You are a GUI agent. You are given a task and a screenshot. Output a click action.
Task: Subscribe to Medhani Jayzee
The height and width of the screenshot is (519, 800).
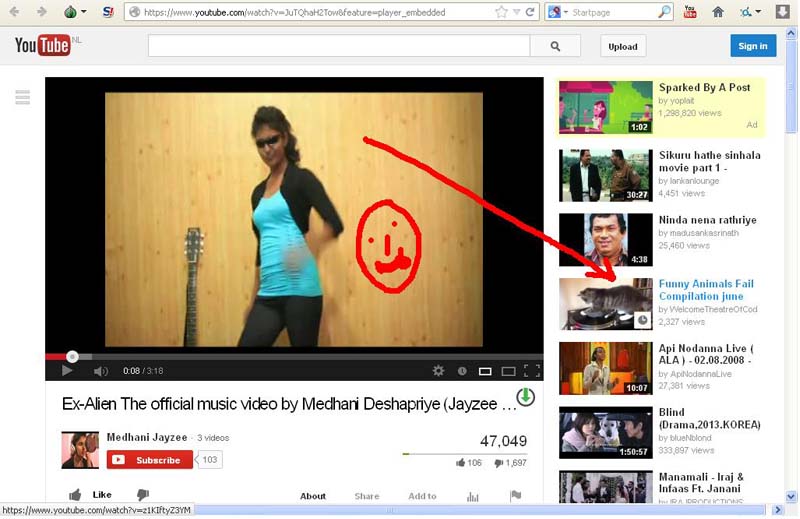click(x=149, y=460)
